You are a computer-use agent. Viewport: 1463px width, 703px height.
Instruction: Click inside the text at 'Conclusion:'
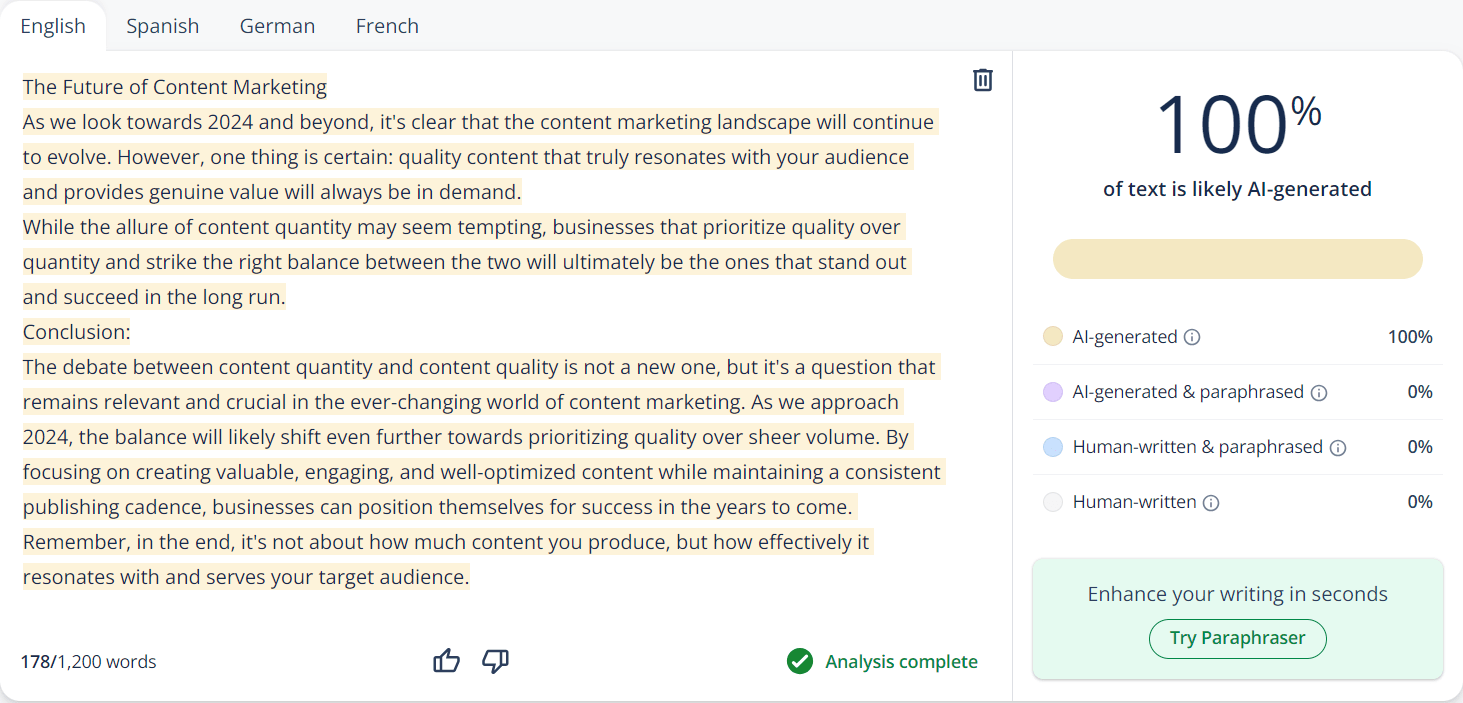(77, 332)
